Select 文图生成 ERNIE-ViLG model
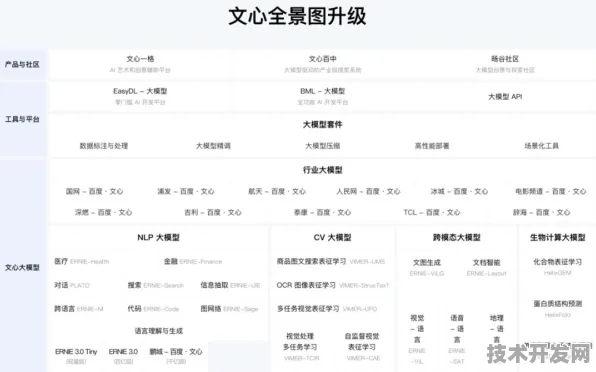This screenshot has height=372, width=596. (x=427, y=268)
